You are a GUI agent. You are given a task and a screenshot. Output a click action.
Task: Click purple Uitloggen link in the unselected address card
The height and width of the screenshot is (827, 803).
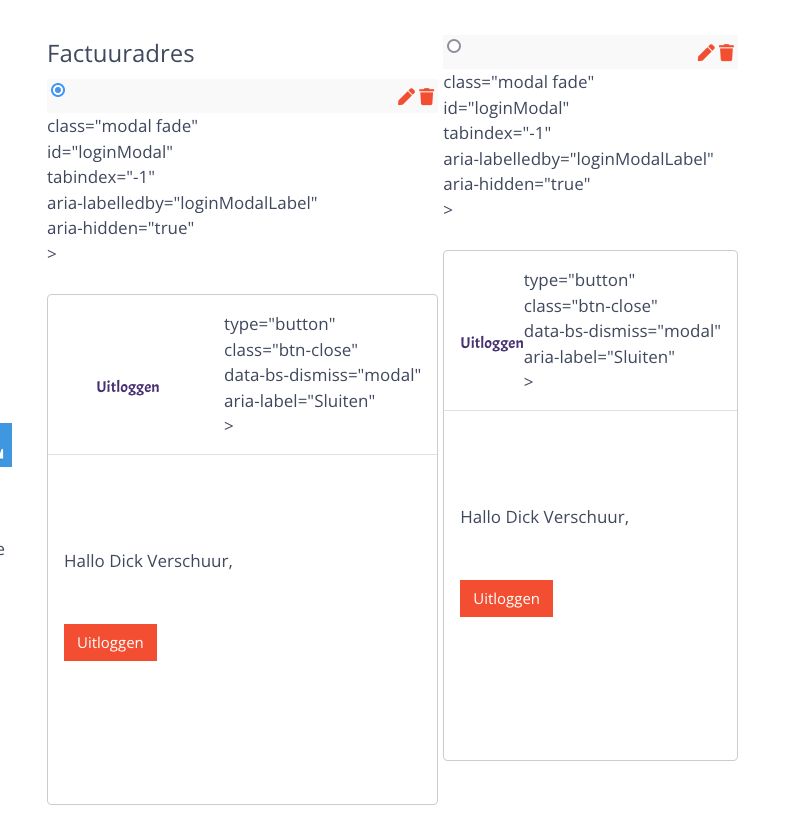tap(491, 343)
